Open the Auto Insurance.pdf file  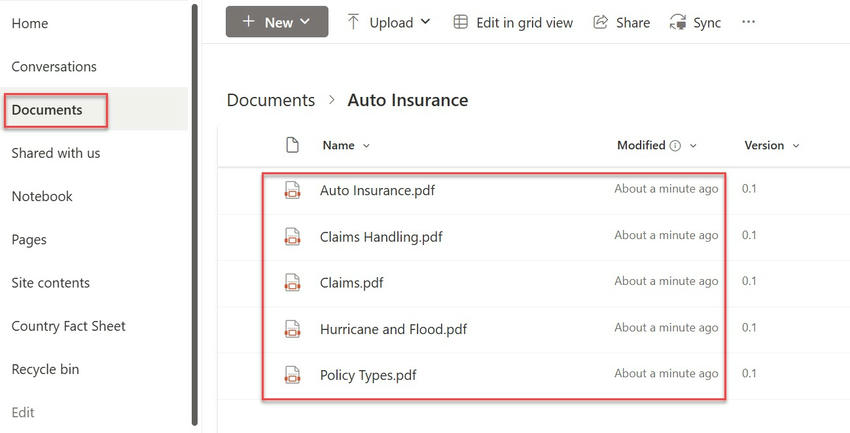point(377,191)
